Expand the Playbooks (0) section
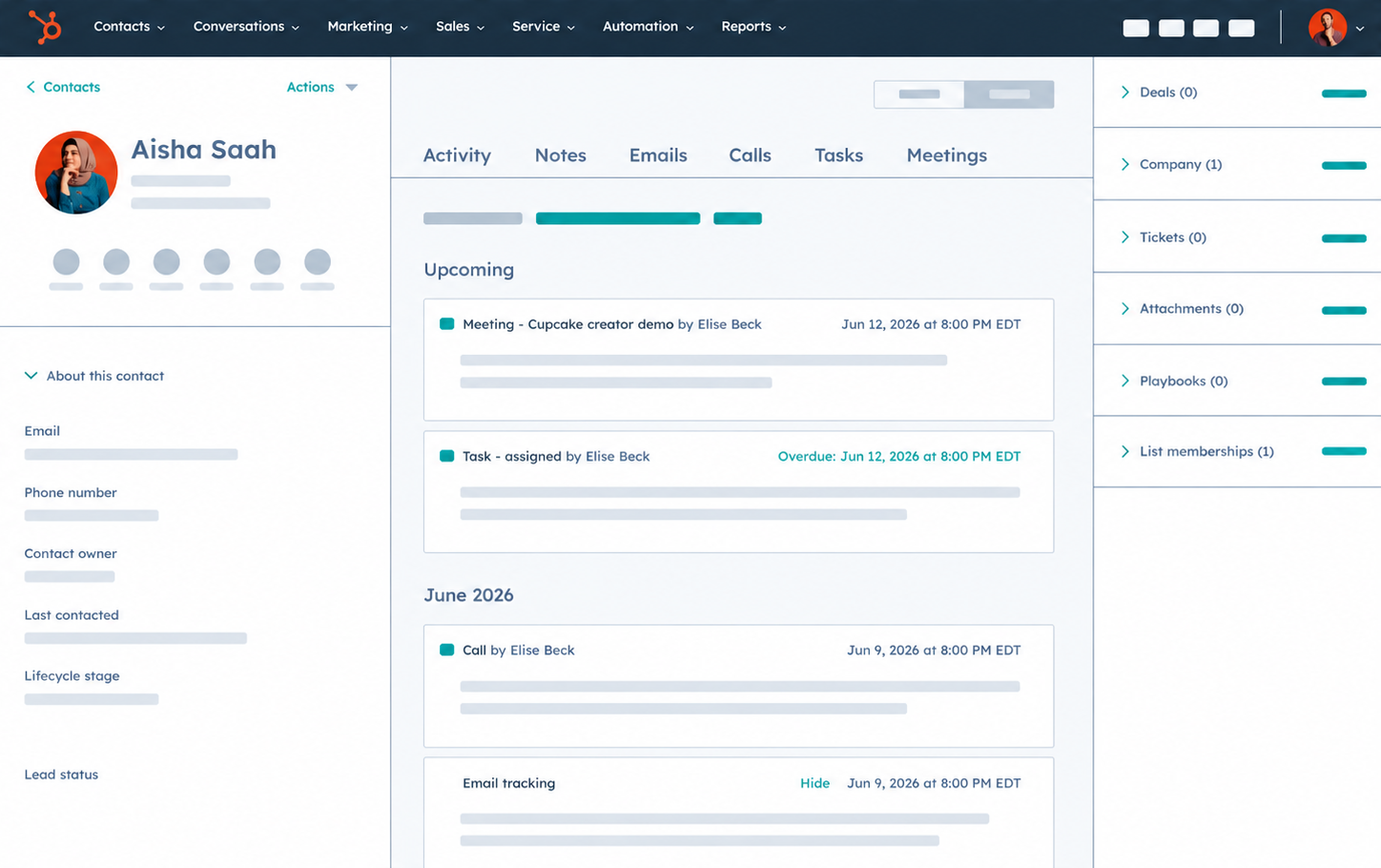 [1125, 381]
